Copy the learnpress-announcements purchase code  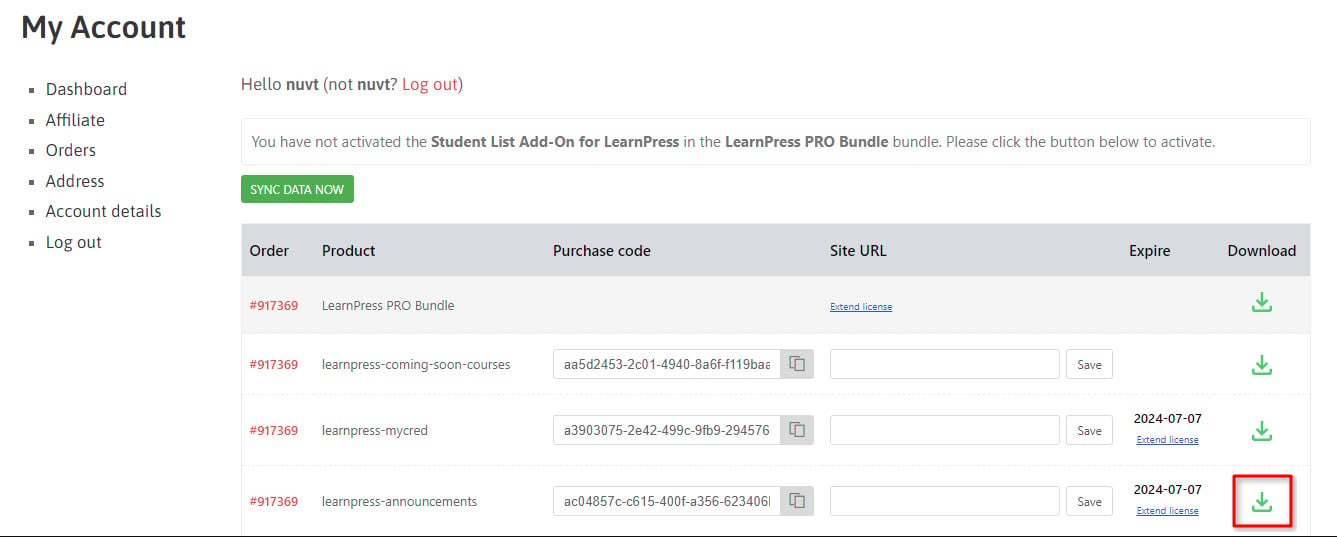pyautogui.click(x=797, y=501)
